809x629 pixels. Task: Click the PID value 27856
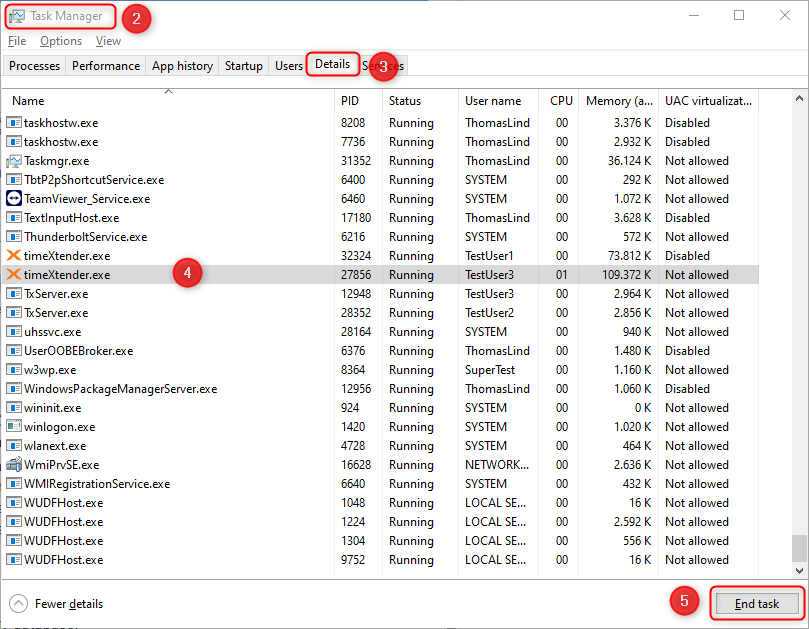[x=356, y=275]
